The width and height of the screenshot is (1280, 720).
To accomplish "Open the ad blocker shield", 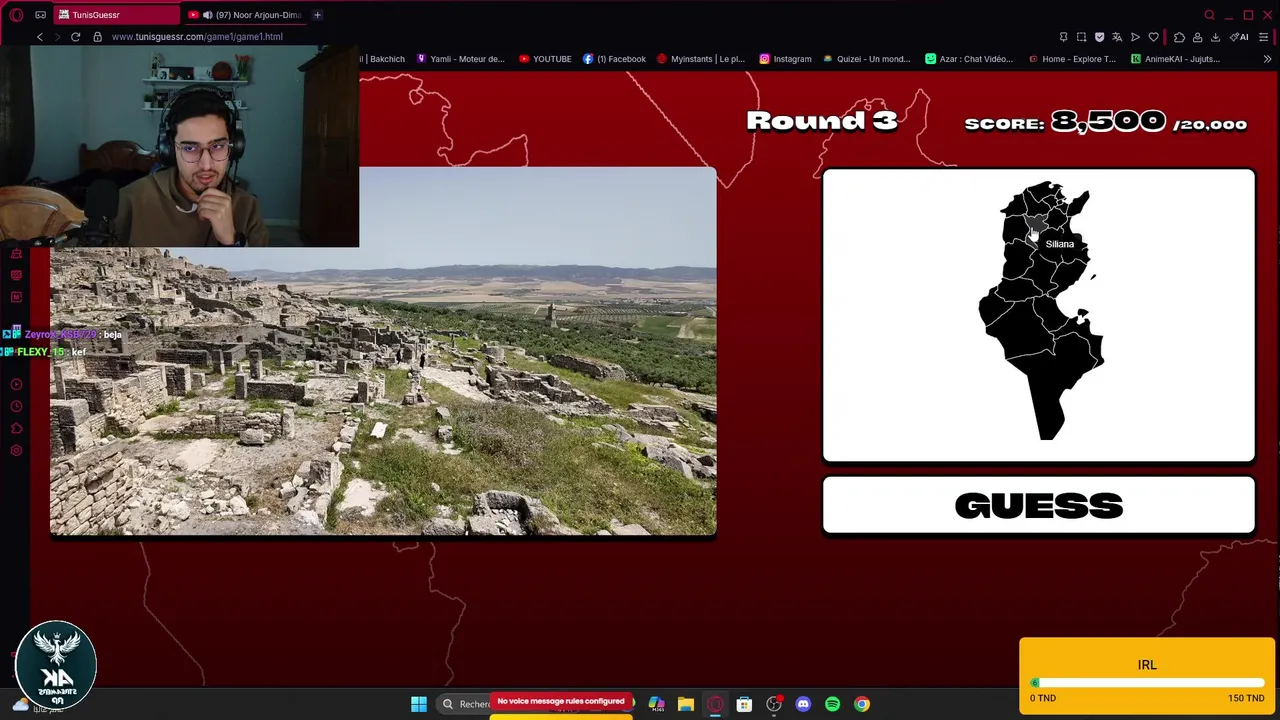I will [1099, 37].
